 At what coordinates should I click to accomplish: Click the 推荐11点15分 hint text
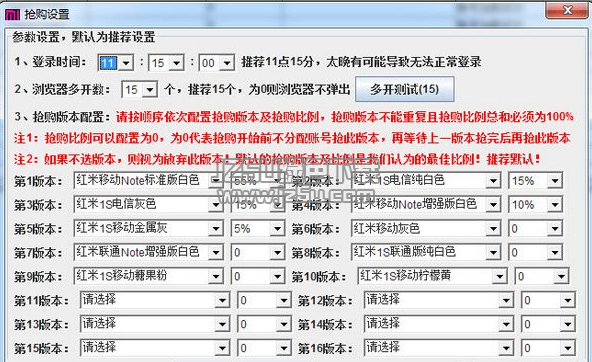(361, 62)
